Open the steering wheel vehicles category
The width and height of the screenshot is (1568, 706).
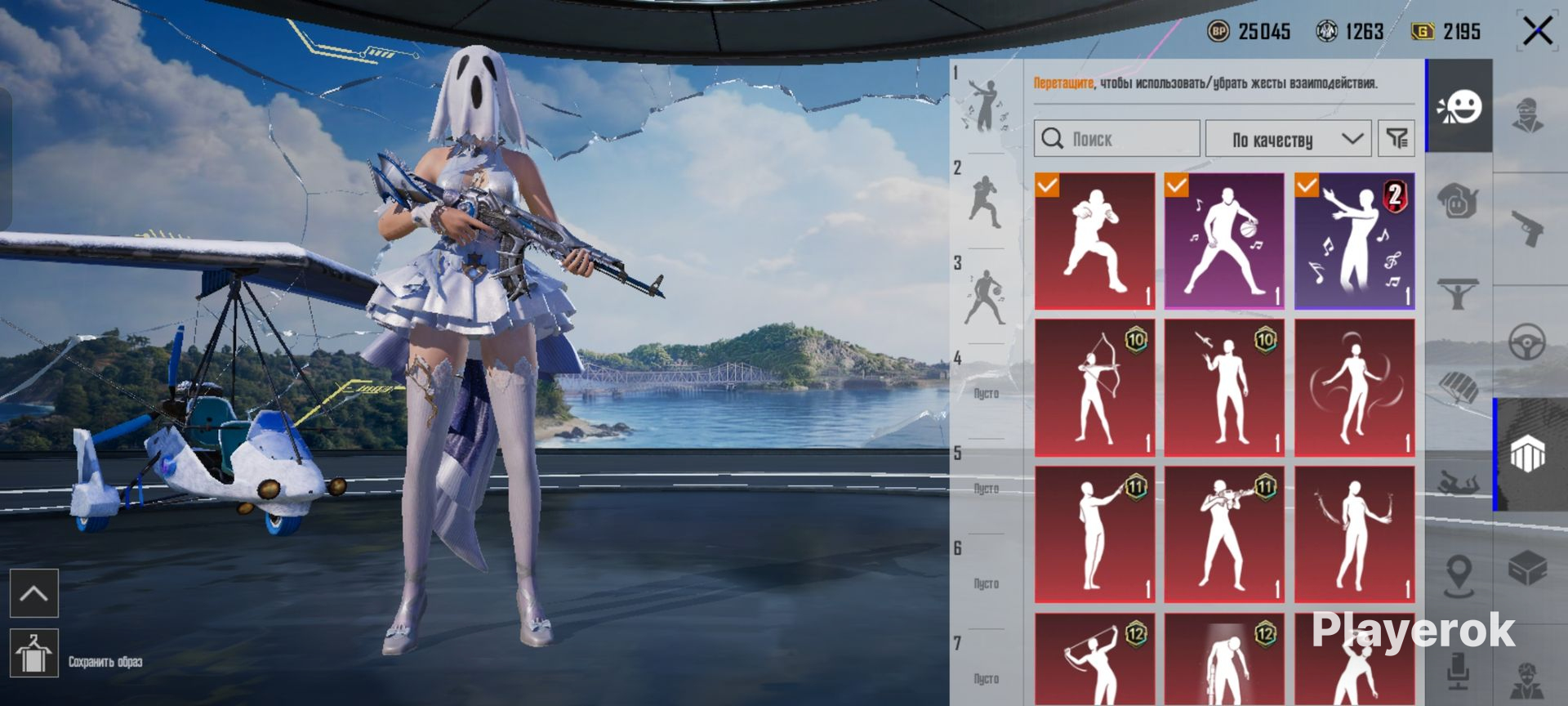tap(1527, 342)
